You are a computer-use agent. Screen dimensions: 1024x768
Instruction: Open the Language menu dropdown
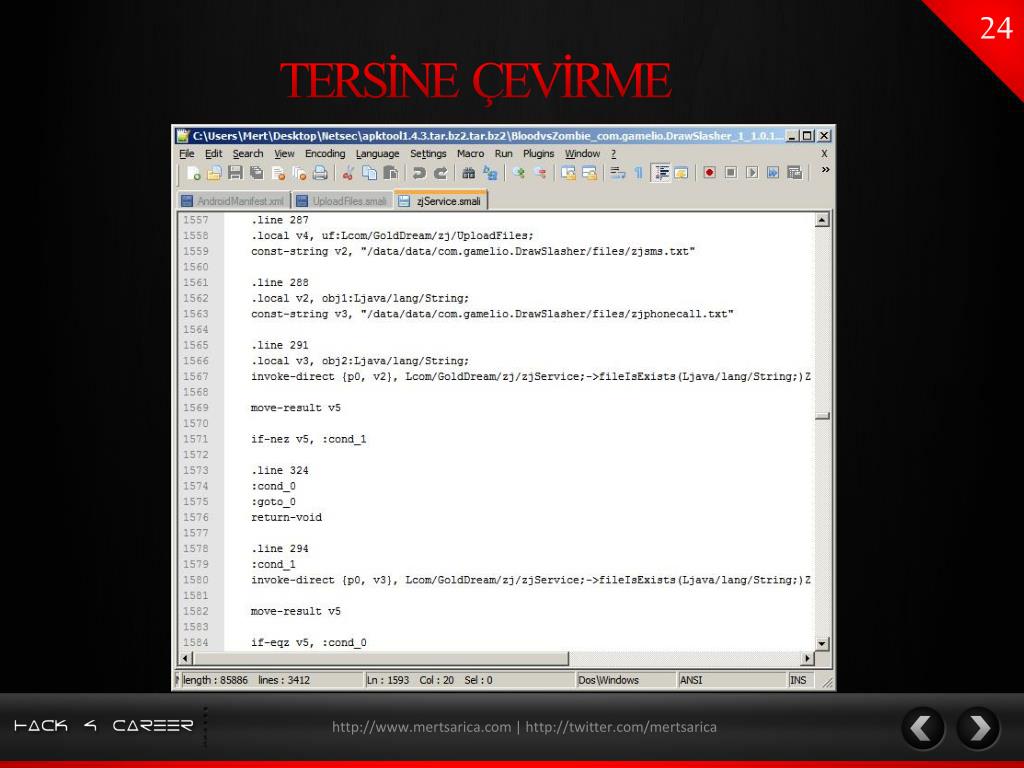pyautogui.click(x=377, y=153)
